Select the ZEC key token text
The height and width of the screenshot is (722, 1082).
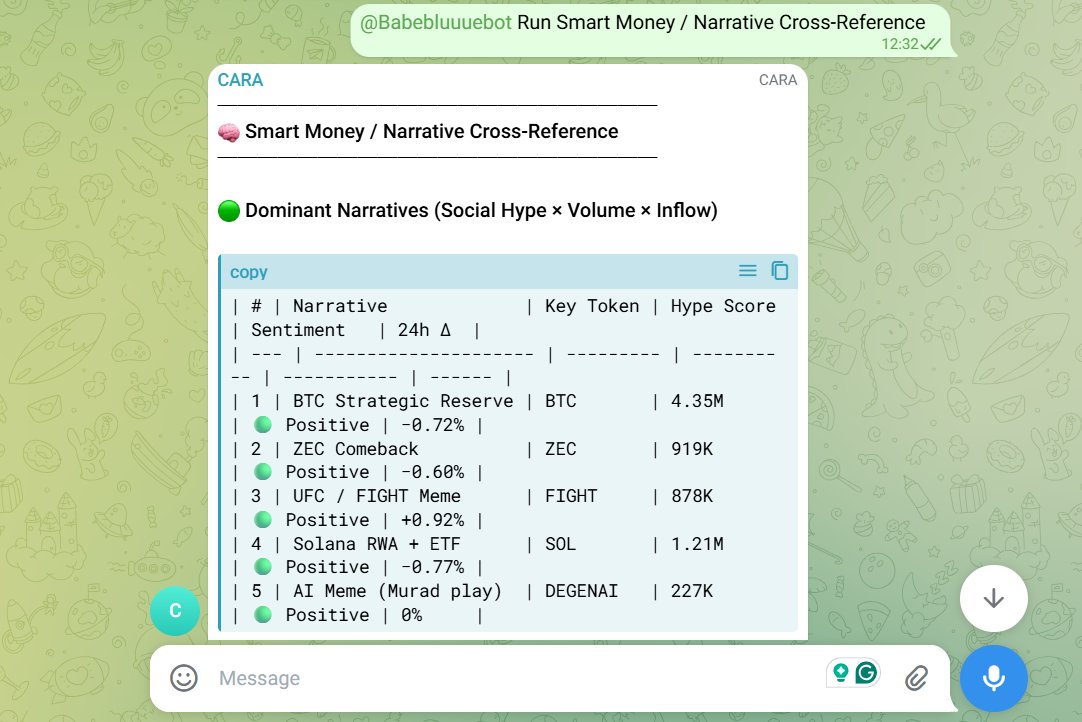coord(560,449)
